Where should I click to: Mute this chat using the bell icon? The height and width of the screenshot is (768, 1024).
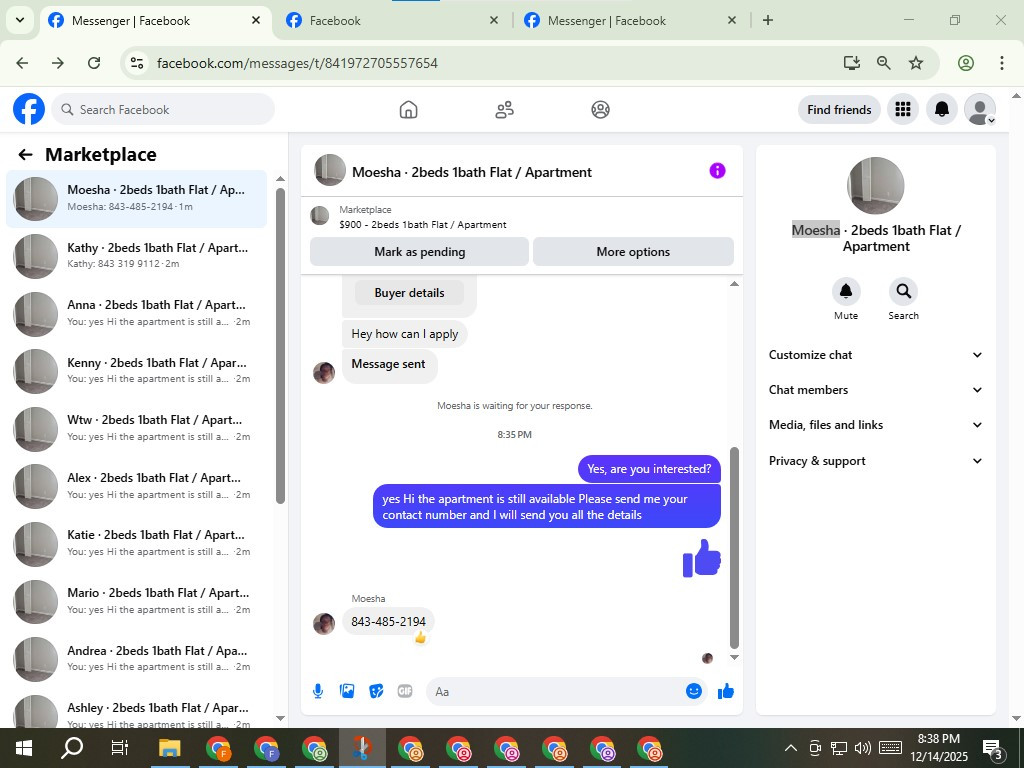[x=846, y=291]
